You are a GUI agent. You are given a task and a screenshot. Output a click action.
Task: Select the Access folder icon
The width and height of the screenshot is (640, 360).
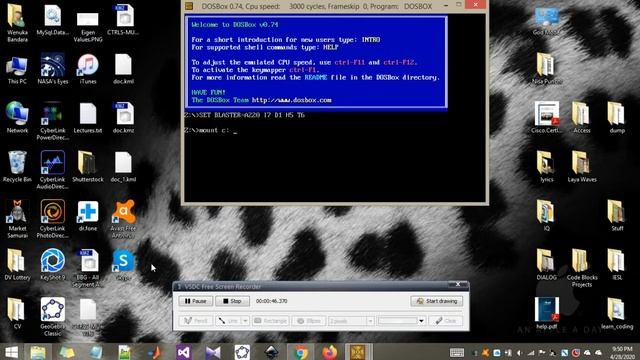tap(582, 118)
